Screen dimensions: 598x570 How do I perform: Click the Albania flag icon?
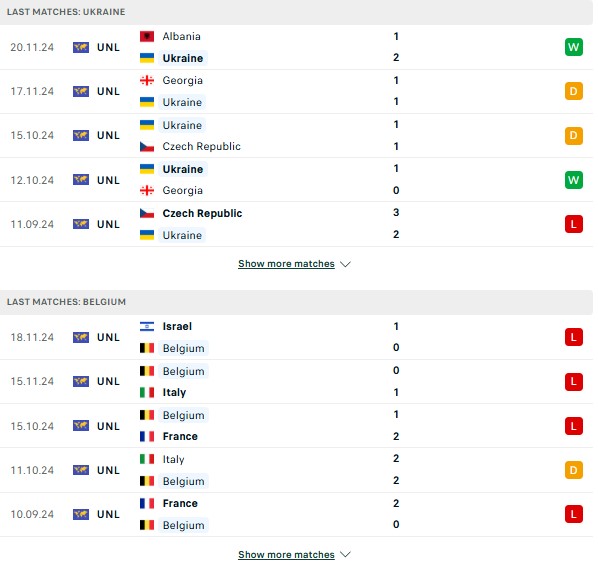click(147, 37)
